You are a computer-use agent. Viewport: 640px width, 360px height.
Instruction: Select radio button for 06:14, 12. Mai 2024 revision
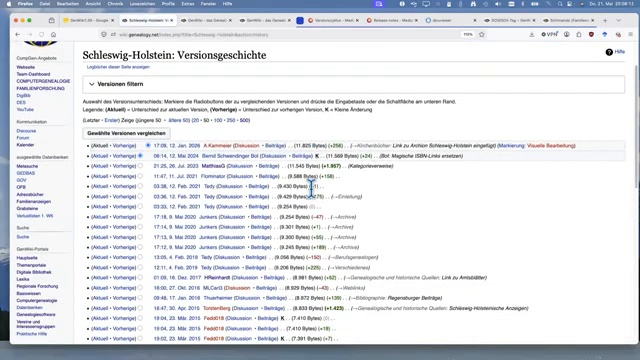click(x=140, y=156)
